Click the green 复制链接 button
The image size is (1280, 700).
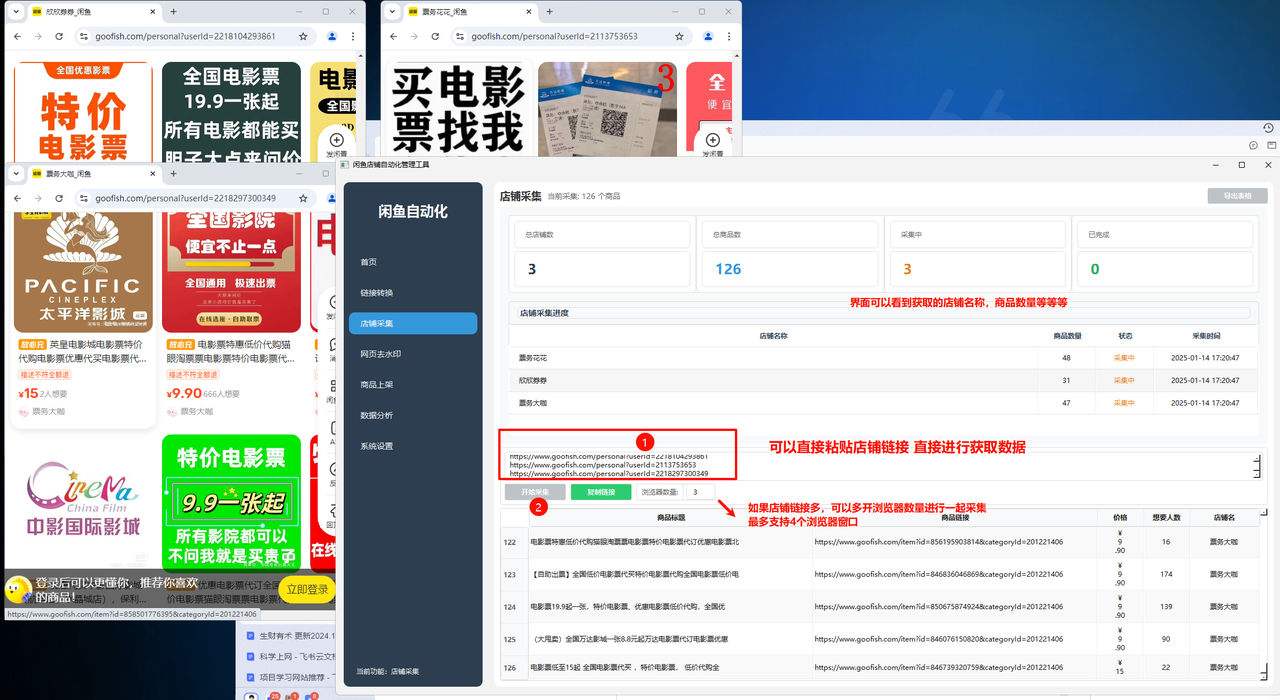[x=601, y=492]
